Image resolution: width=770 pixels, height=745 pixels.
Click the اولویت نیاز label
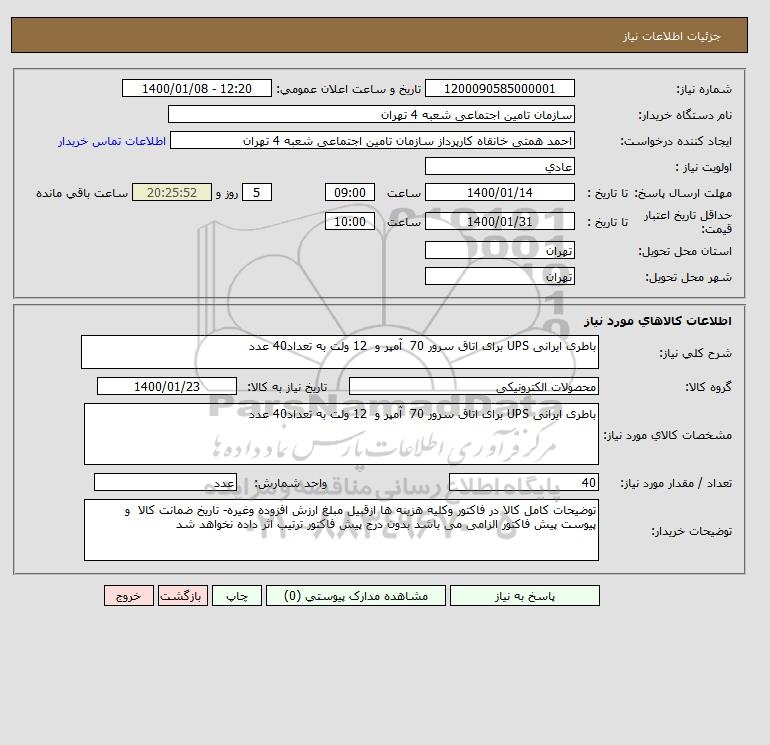[704, 167]
